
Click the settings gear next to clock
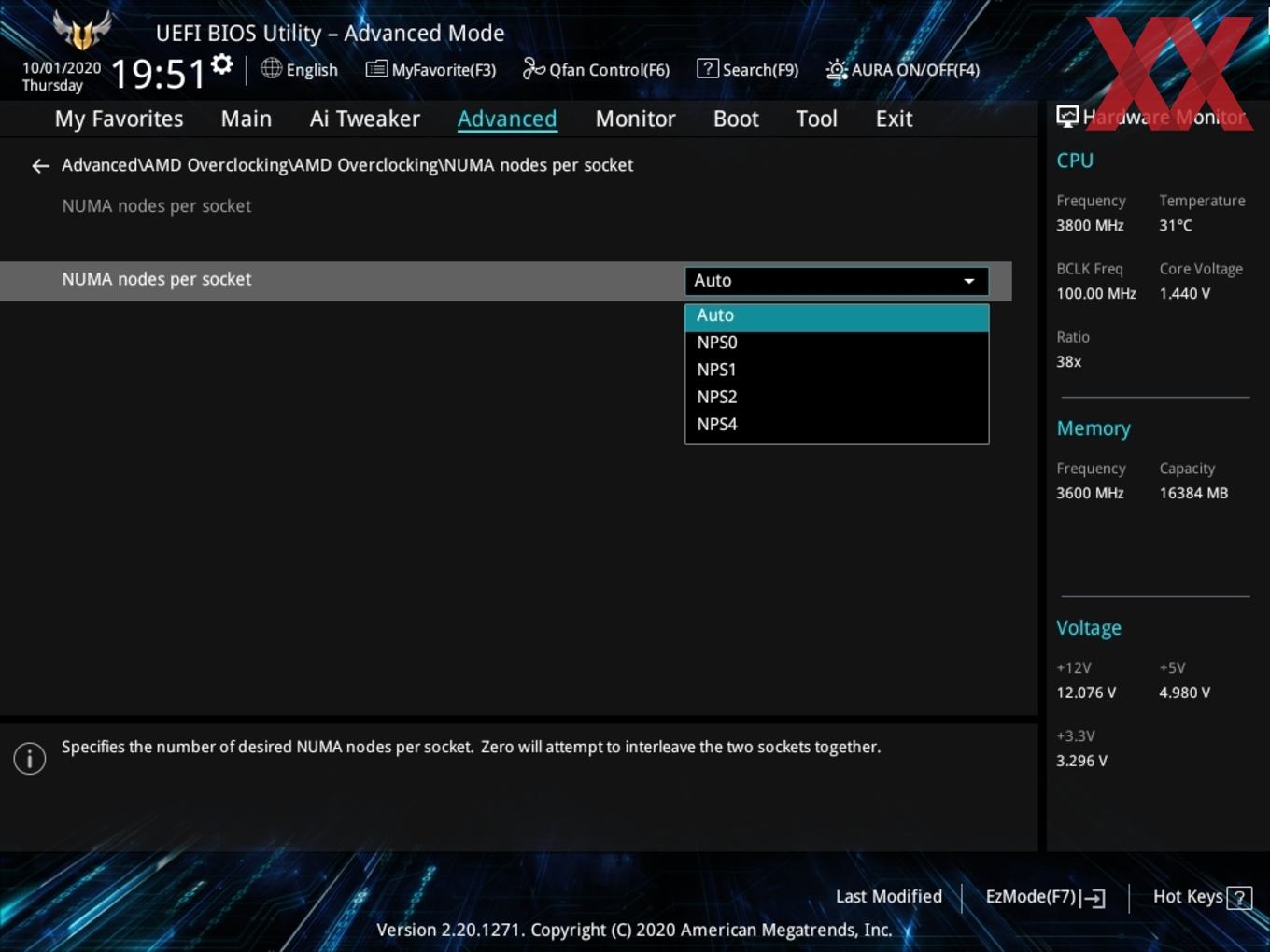point(222,64)
